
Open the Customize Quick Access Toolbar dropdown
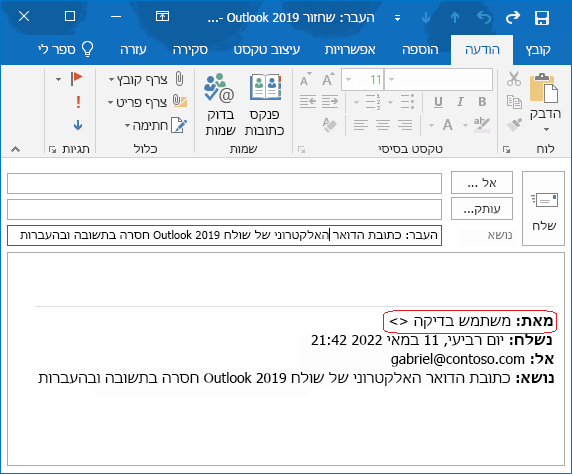(397, 18)
